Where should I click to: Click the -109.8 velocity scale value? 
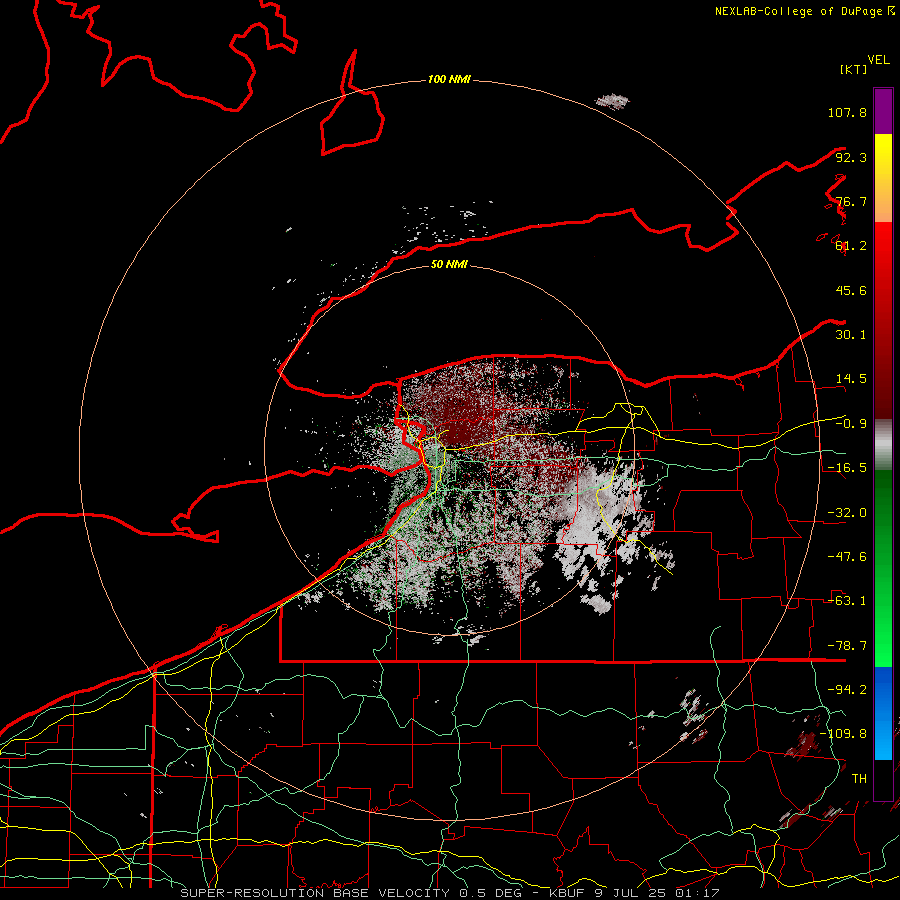point(844,734)
